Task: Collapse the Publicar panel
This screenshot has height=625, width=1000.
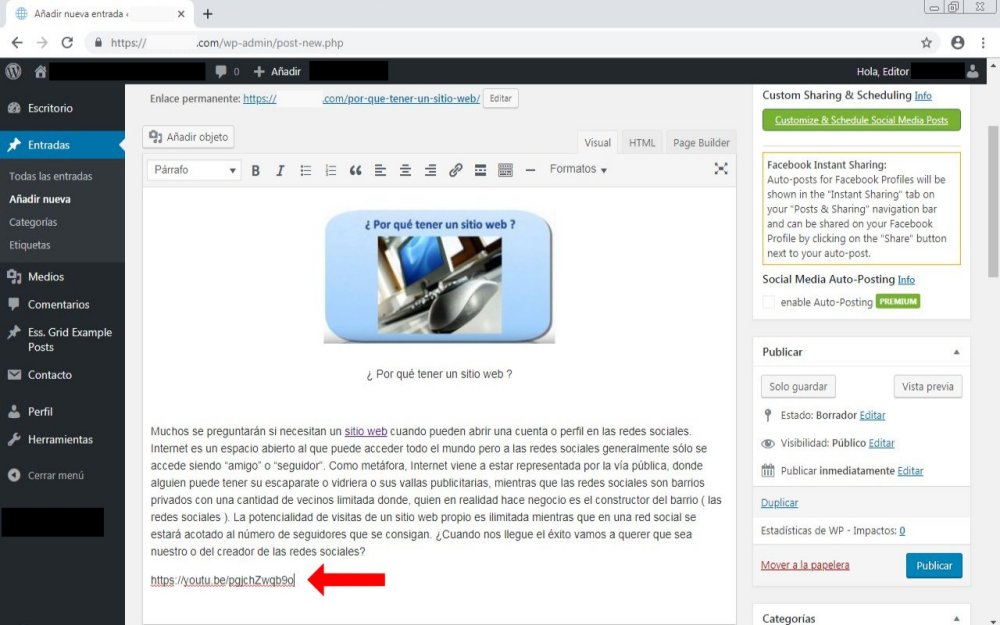Action: click(956, 352)
